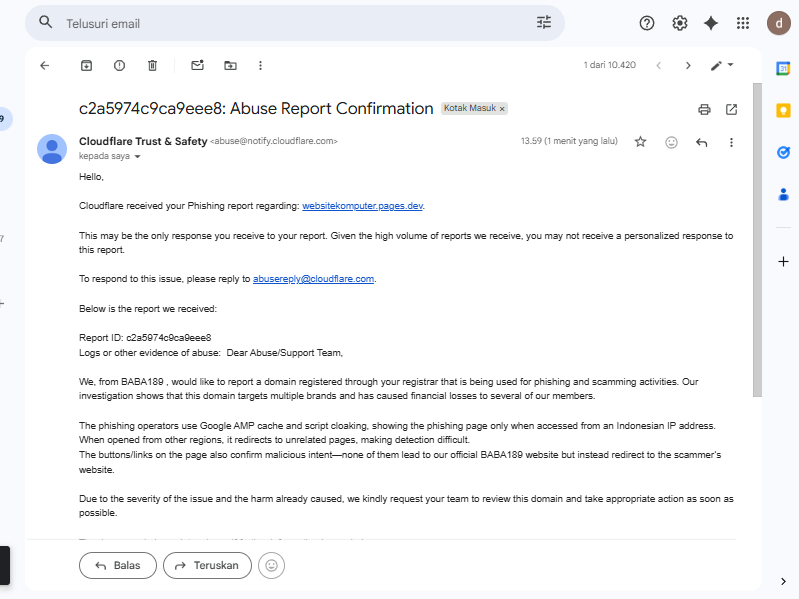
Task: Click the 1 dari 10.420 counter
Action: click(609, 65)
